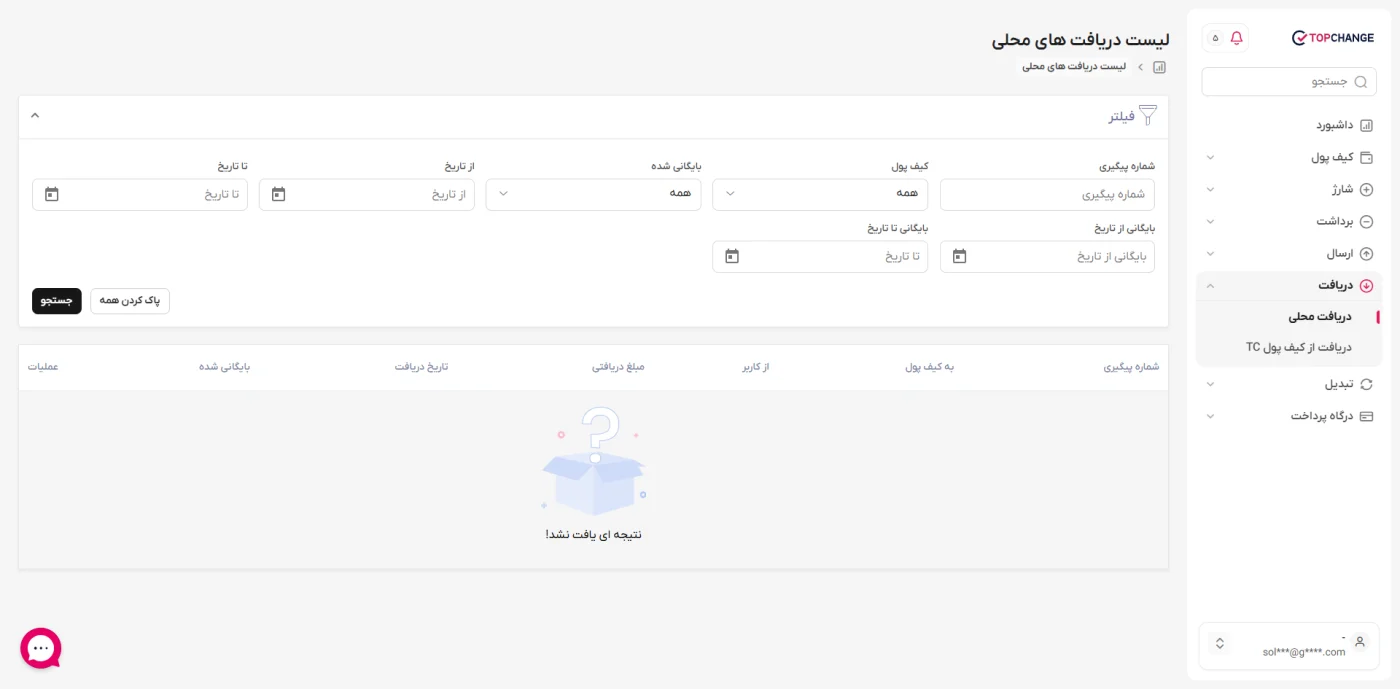Open the کیف پول filter dropdown
1400x689 pixels.
point(820,194)
